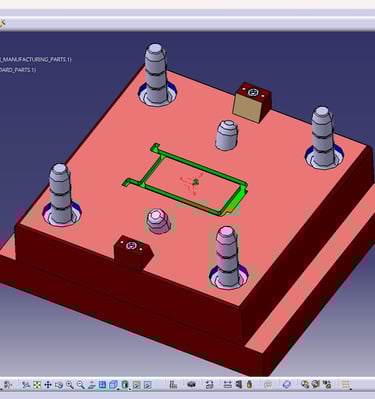Image resolution: width=375 pixels, height=399 pixels.
Task: Open dropdown arrow under shading mode icon
Action: (x=129, y=389)
